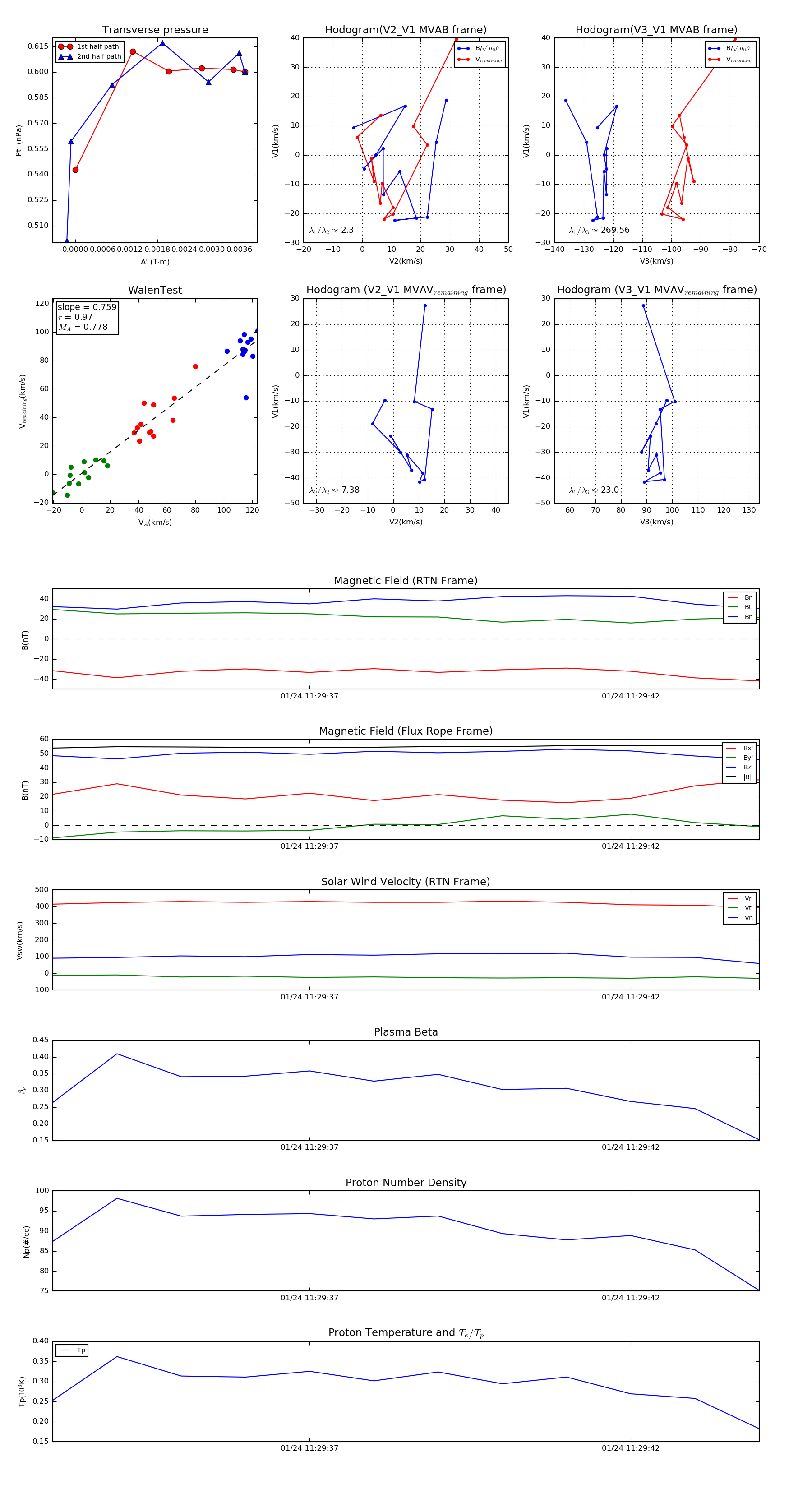The height and width of the screenshot is (1489, 812).
Task: Select 'Bn' legend entry in RTN plot
Action: click(x=740, y=617)
